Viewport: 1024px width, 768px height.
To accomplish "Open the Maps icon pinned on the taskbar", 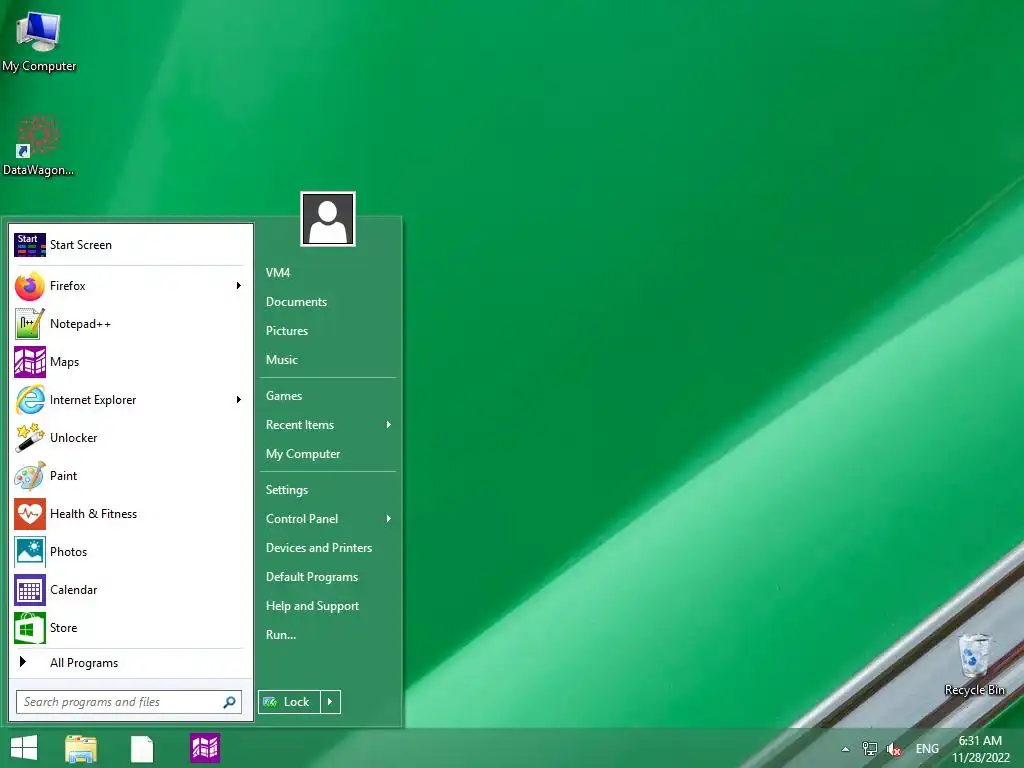I will click(x=205, y=748).
